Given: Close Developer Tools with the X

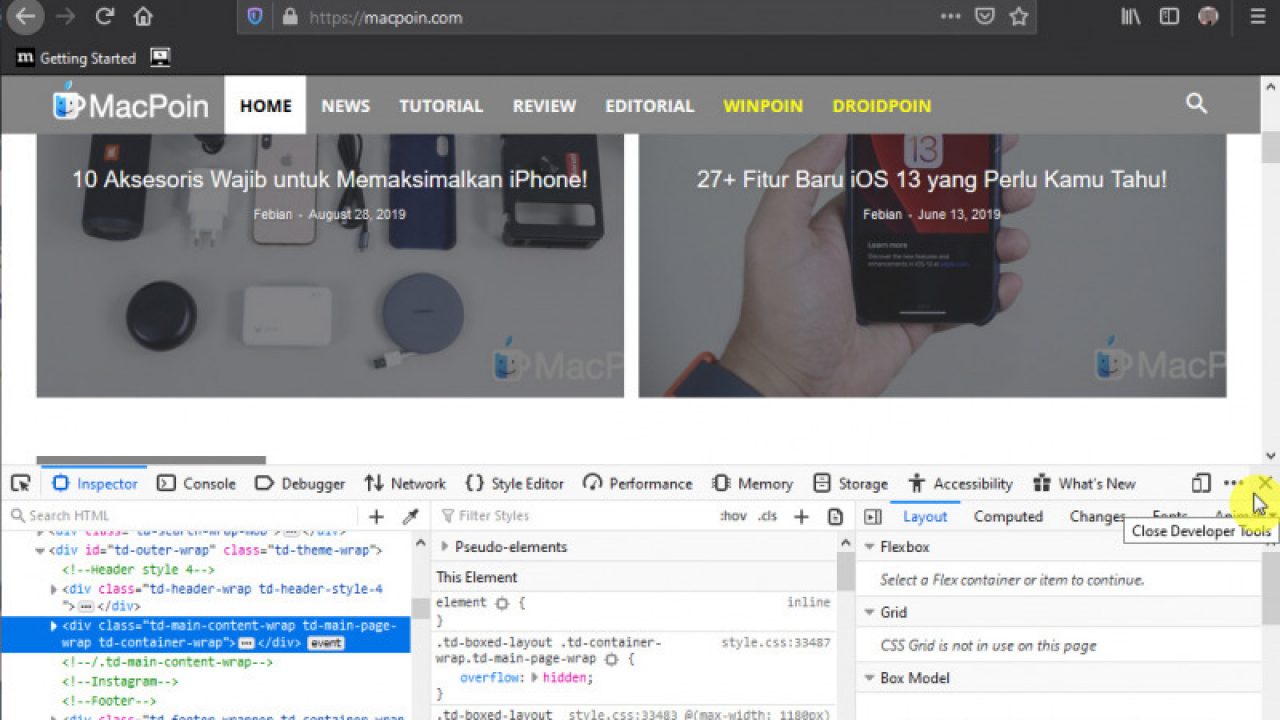Looking at the screenshot, I should tap(1265, 483).
